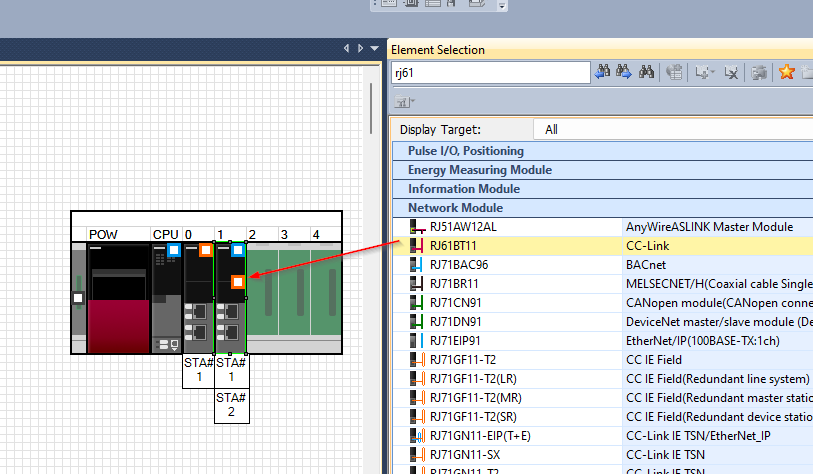Click the grayed add module icon with dropdown
Viewport: 813px width, 474px height.
click(x=704, y=73)
